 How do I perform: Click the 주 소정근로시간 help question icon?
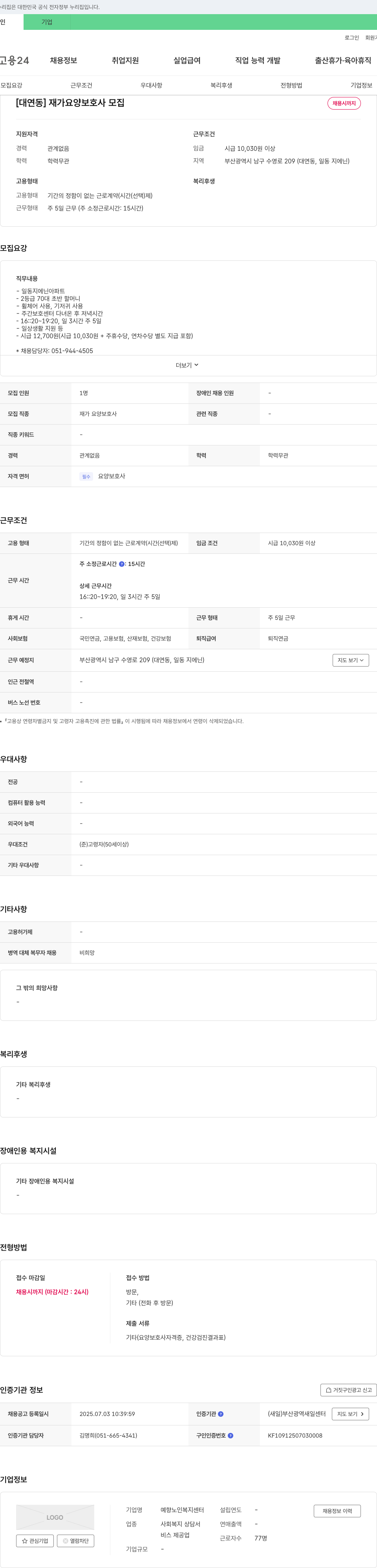pos(122,564)
